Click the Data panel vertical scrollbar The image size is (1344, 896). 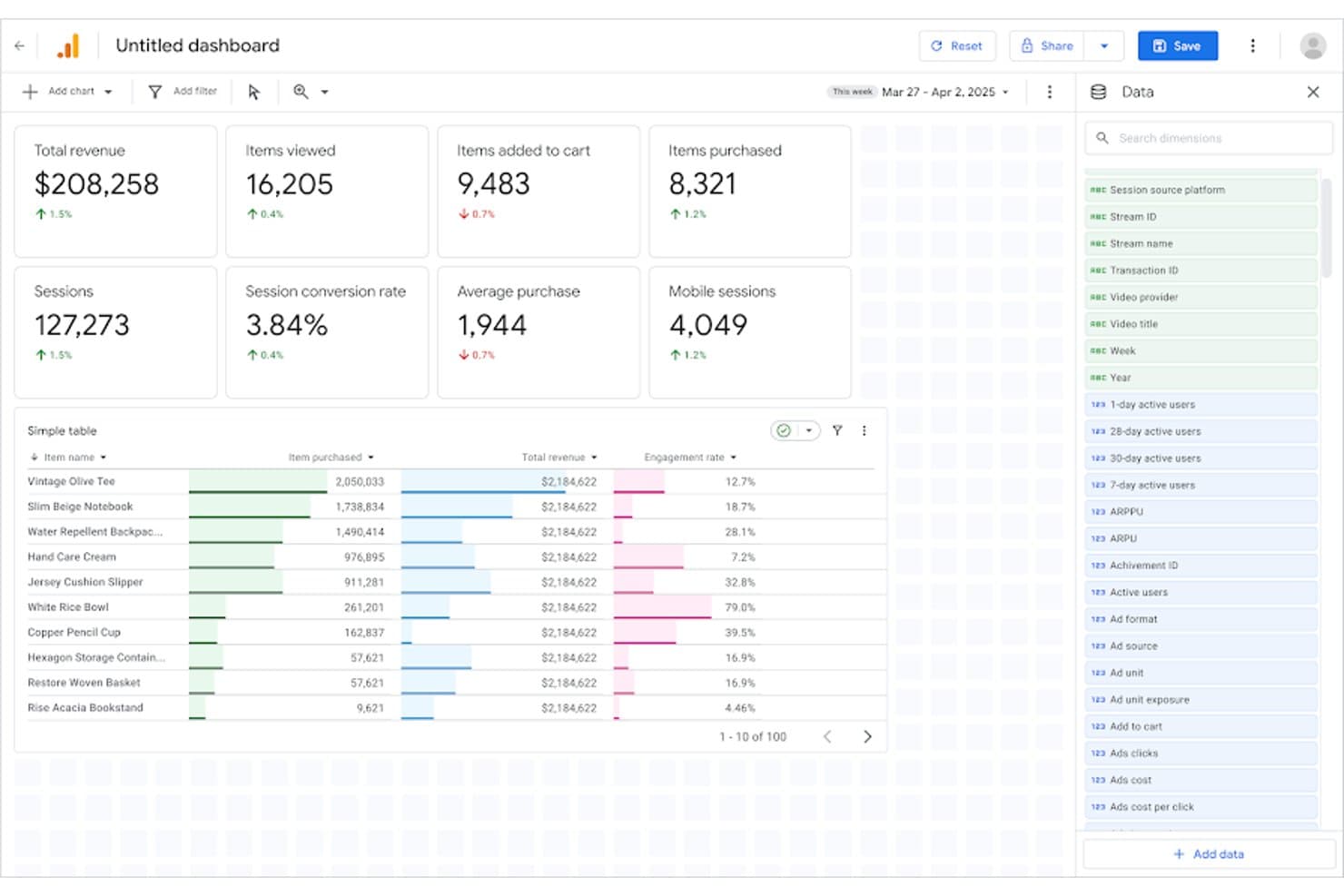click(1326, 227)
